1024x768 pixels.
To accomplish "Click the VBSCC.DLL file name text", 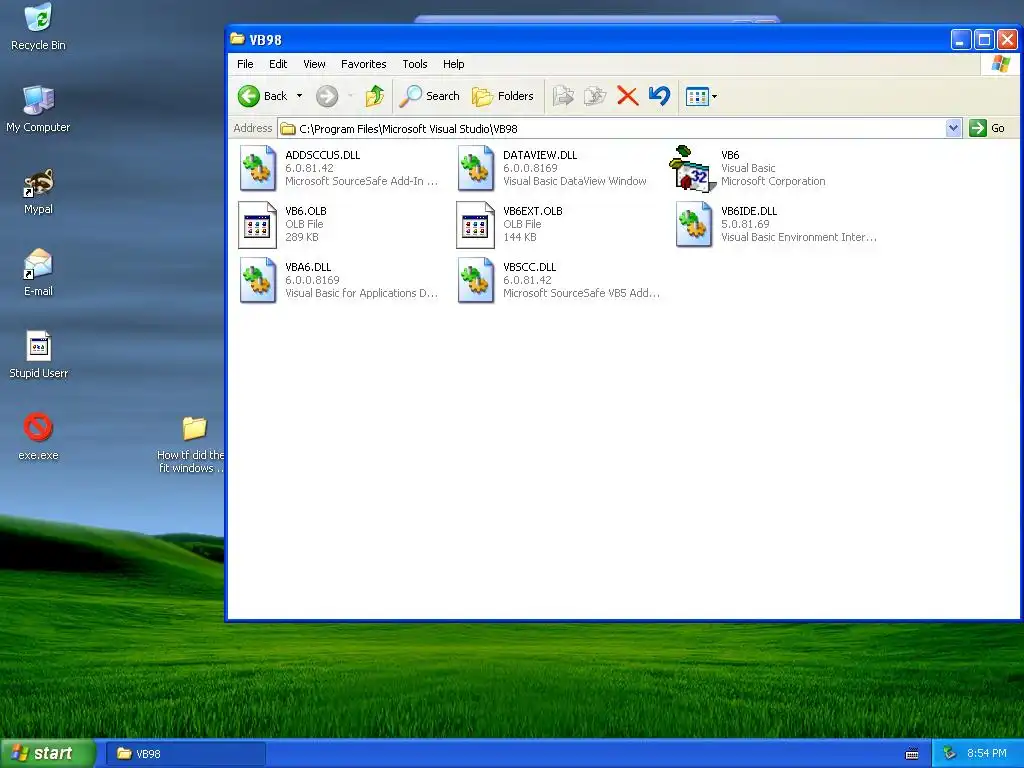I will 530,267.
